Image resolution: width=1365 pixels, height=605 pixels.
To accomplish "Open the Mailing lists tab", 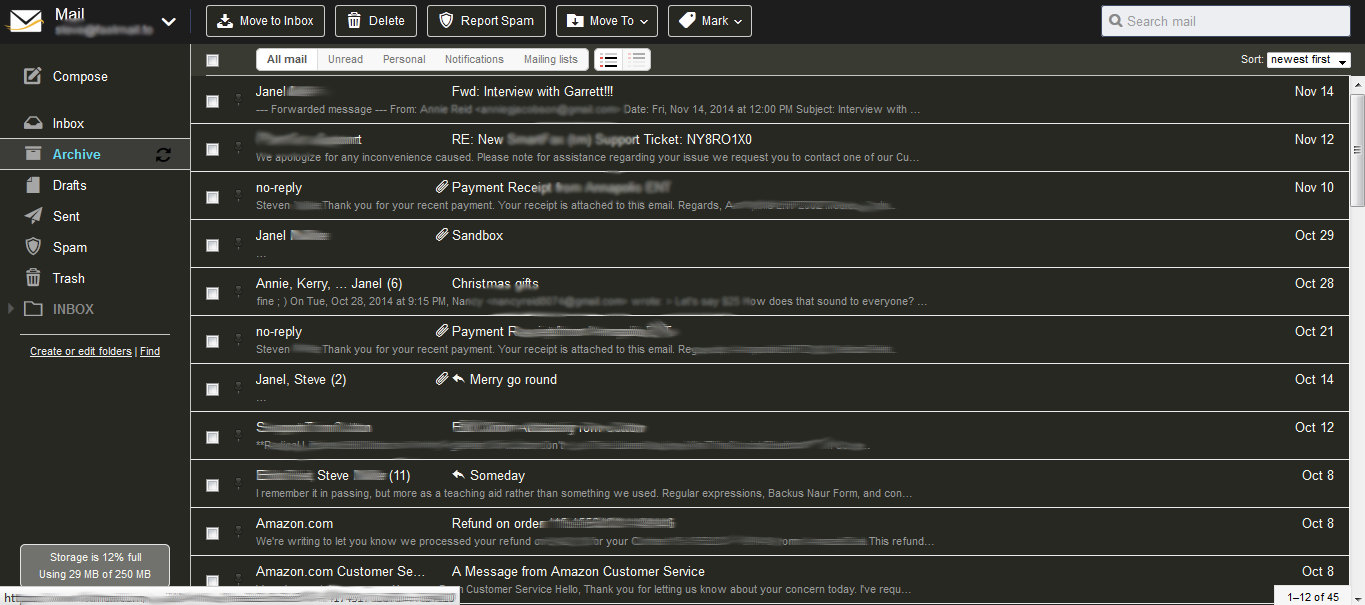I will tap(550, 59).
